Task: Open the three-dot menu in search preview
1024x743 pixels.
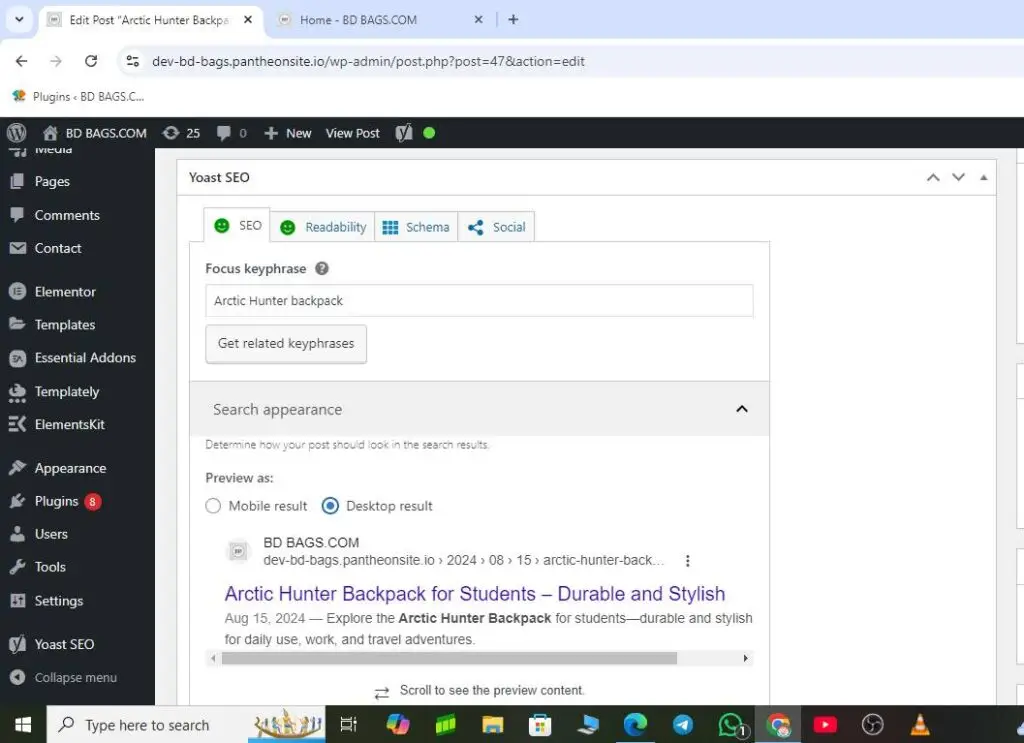Action: tap(687, 561)
